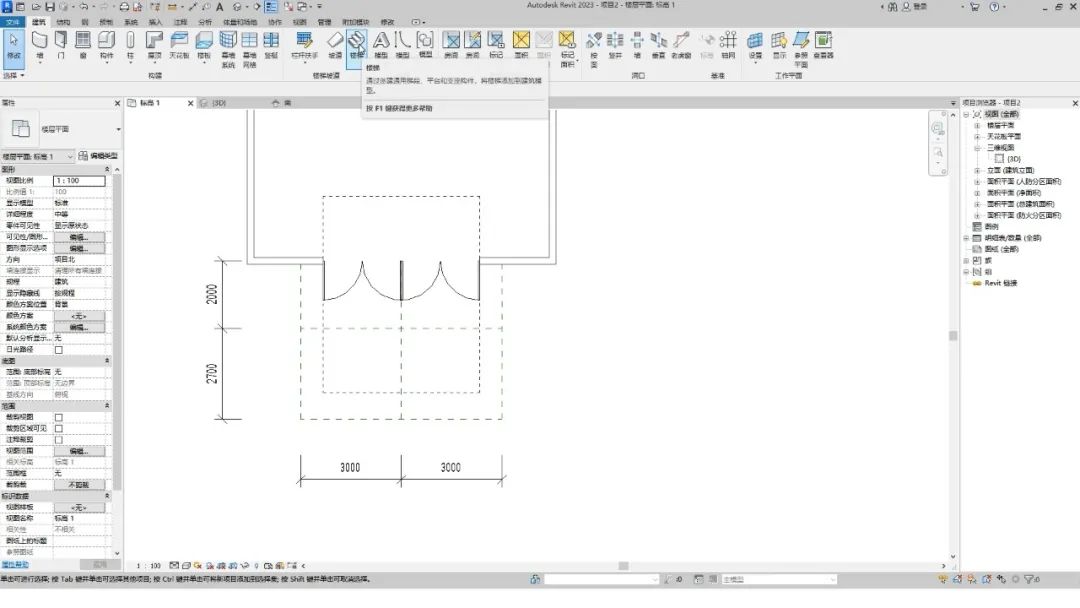
Task: Expand the Floor Plans (楼层平面) tree node
Action: point(977,126)
